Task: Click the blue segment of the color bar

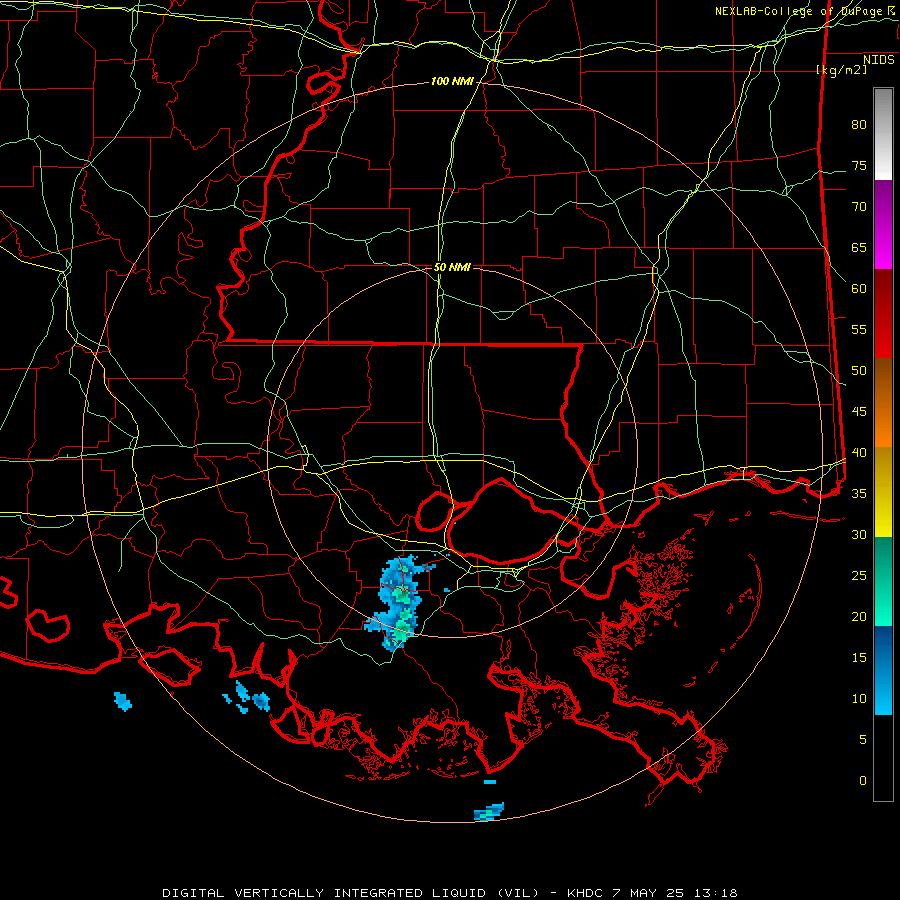Action: point(883,670)
